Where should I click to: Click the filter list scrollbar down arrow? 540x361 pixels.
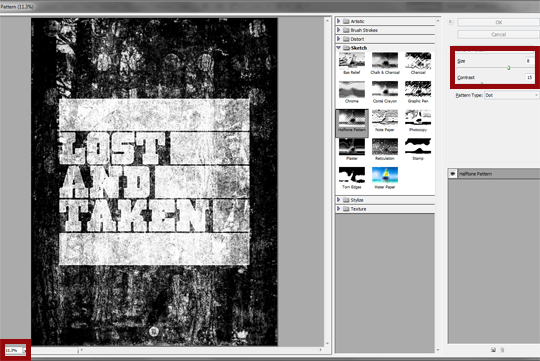tap(438, 350)
